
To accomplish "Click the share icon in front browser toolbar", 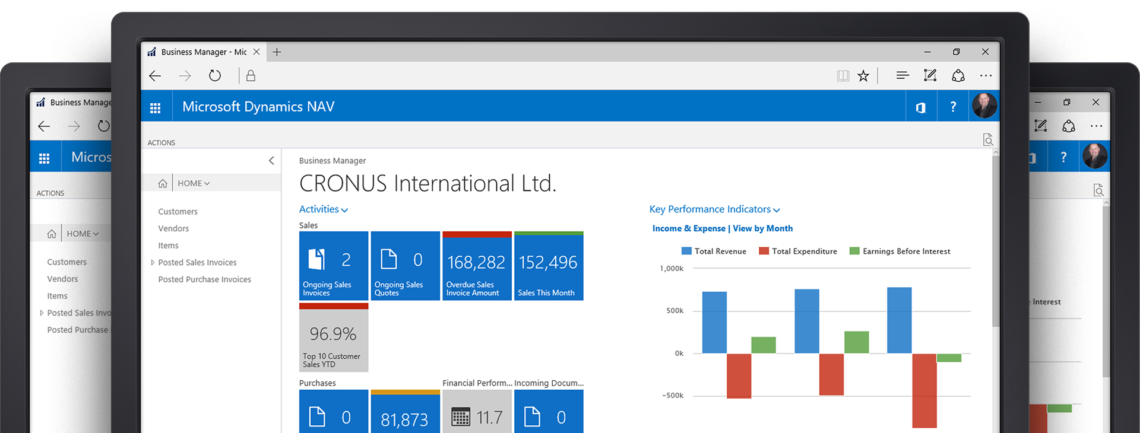I will point(958,76).
